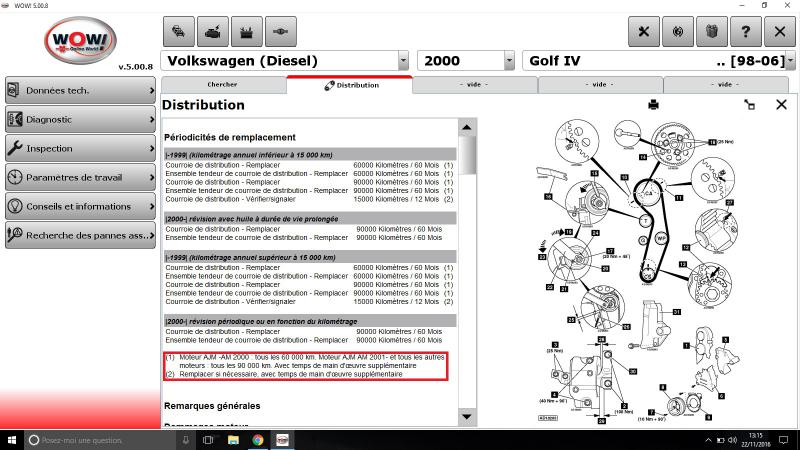Click the Cortana microphone icon
The height and width of the screenshot is (450, 800).
pos(185,440)
